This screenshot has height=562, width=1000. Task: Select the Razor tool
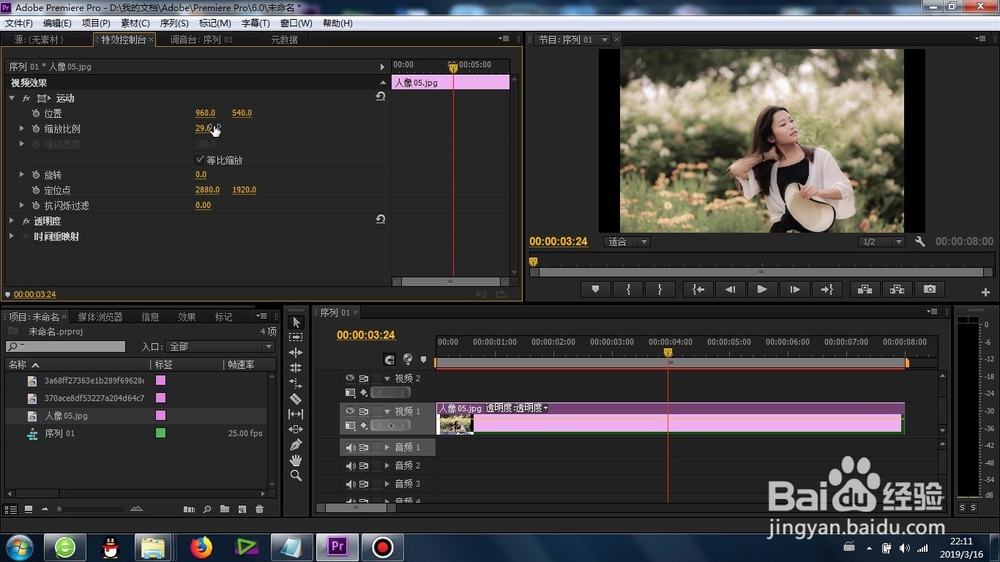point(296,399)
